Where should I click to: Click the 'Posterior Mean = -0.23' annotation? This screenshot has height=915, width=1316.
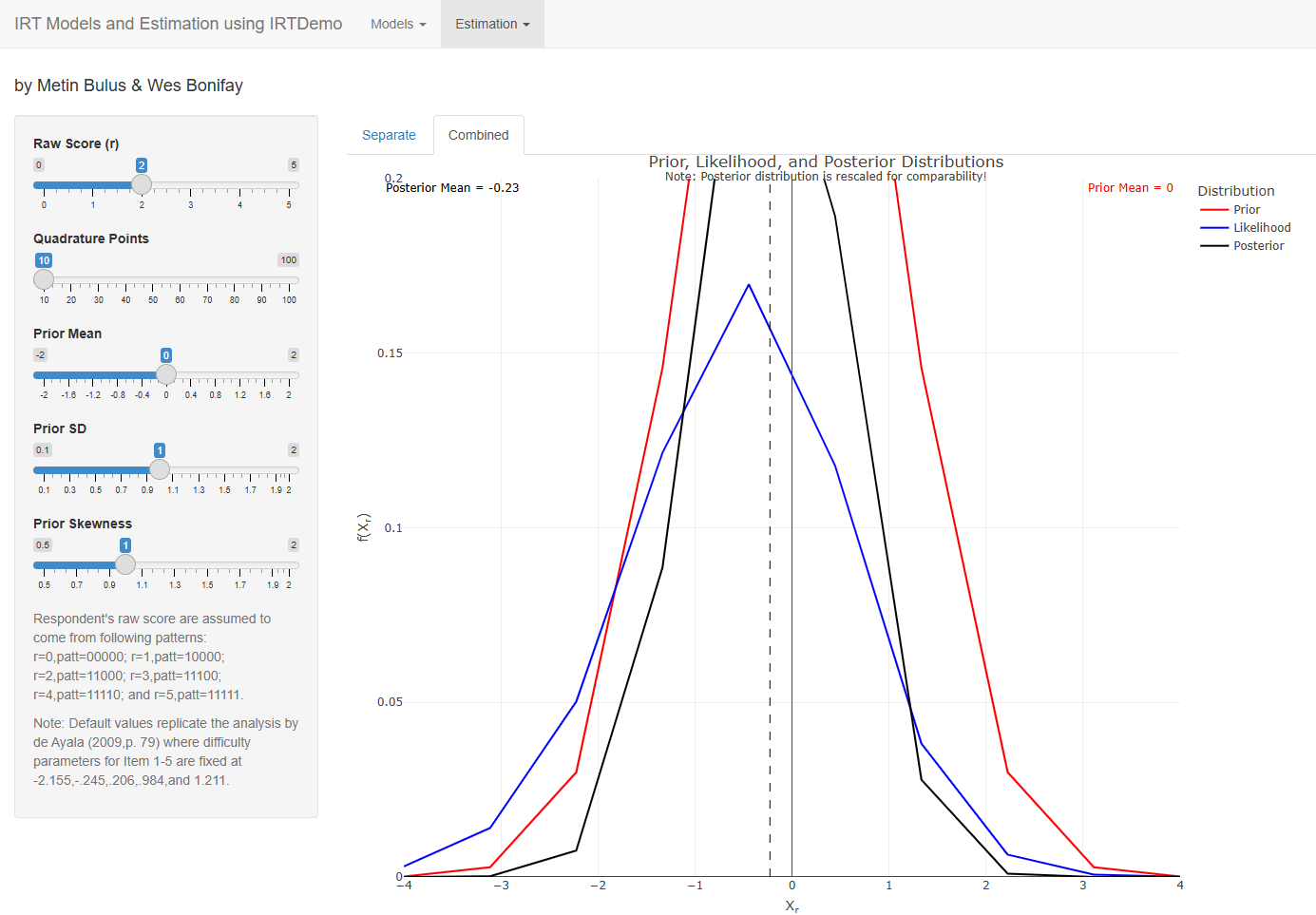tap(452, 188)
